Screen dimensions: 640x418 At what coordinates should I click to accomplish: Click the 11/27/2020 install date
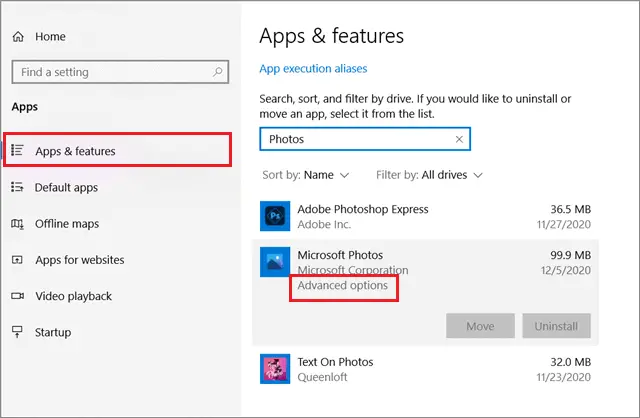tap(564, 225)
